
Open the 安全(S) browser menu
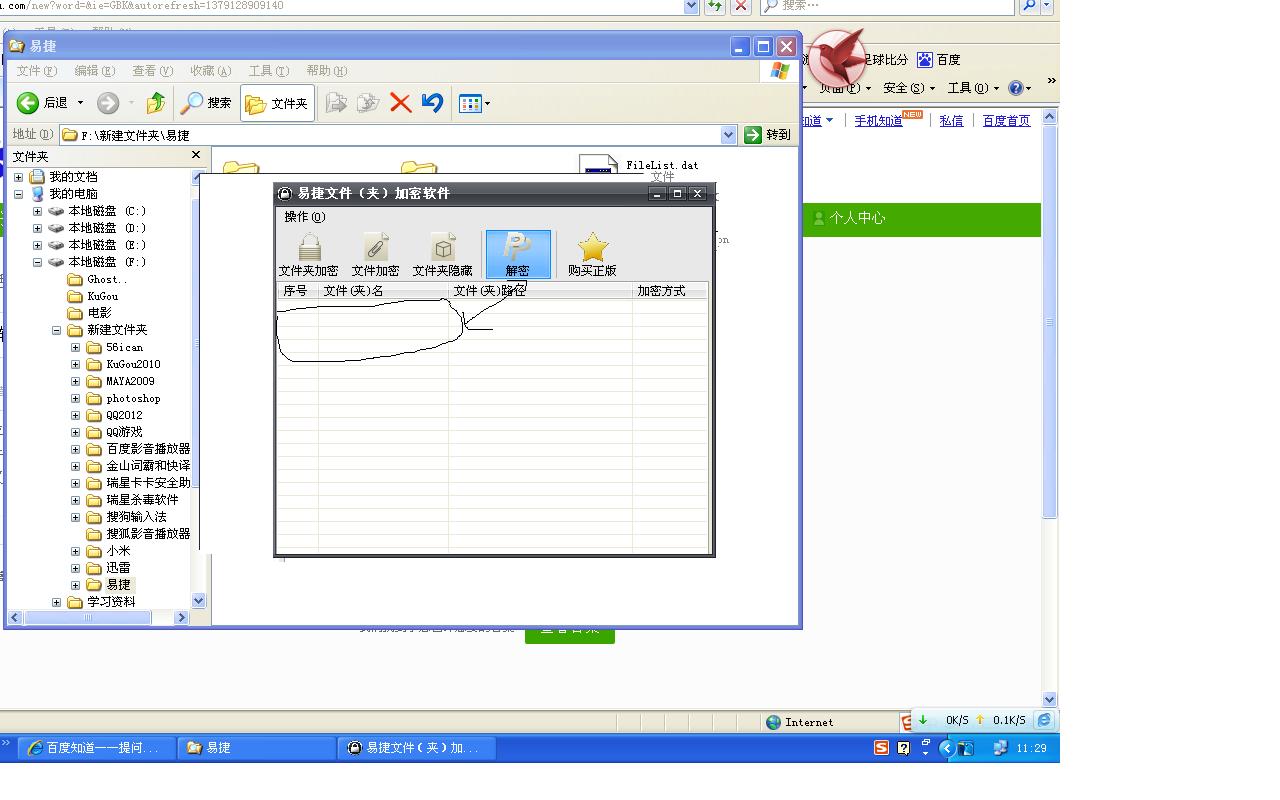click(x=908, y=88)
